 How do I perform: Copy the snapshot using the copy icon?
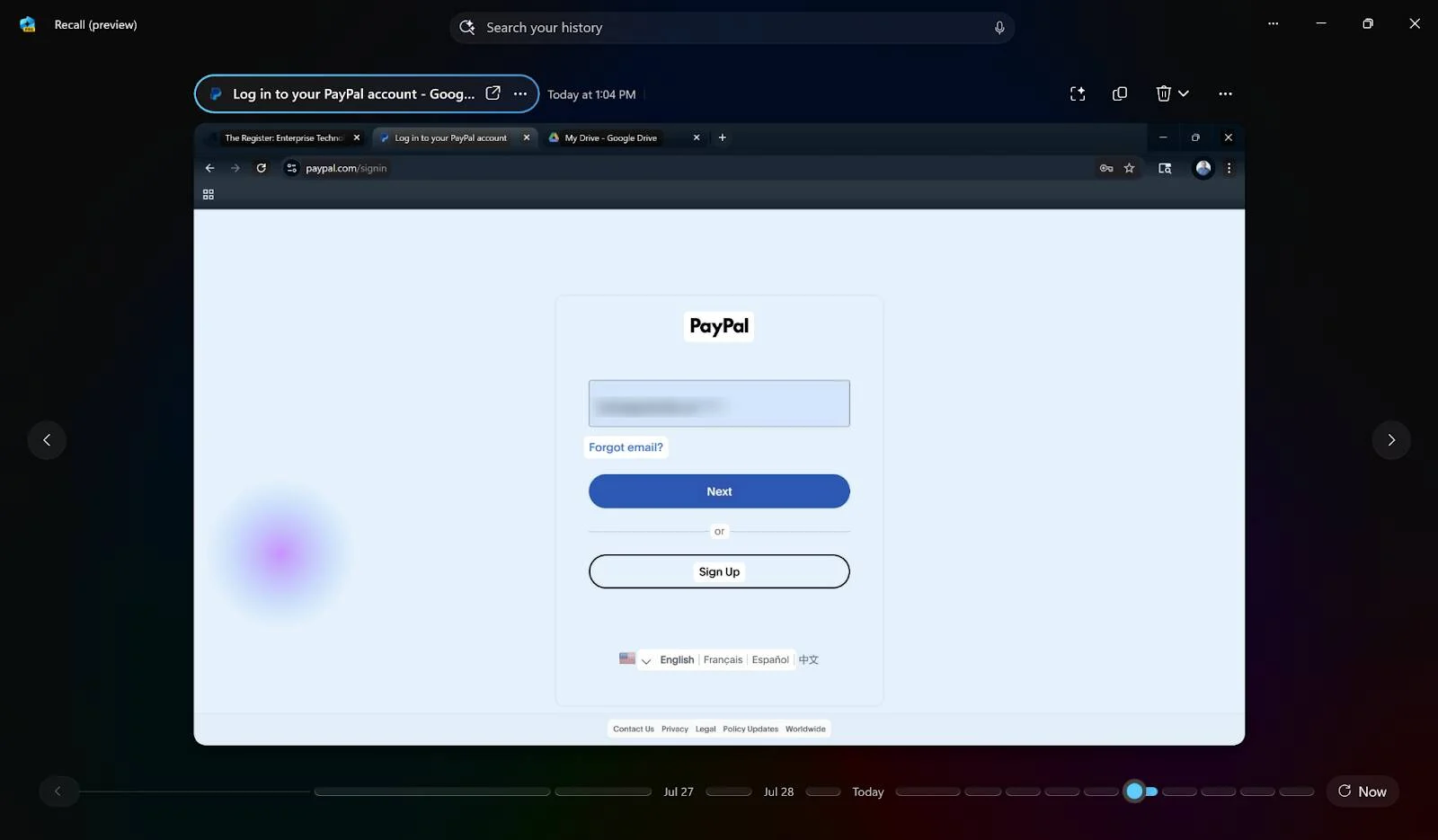click(1119, 93)
